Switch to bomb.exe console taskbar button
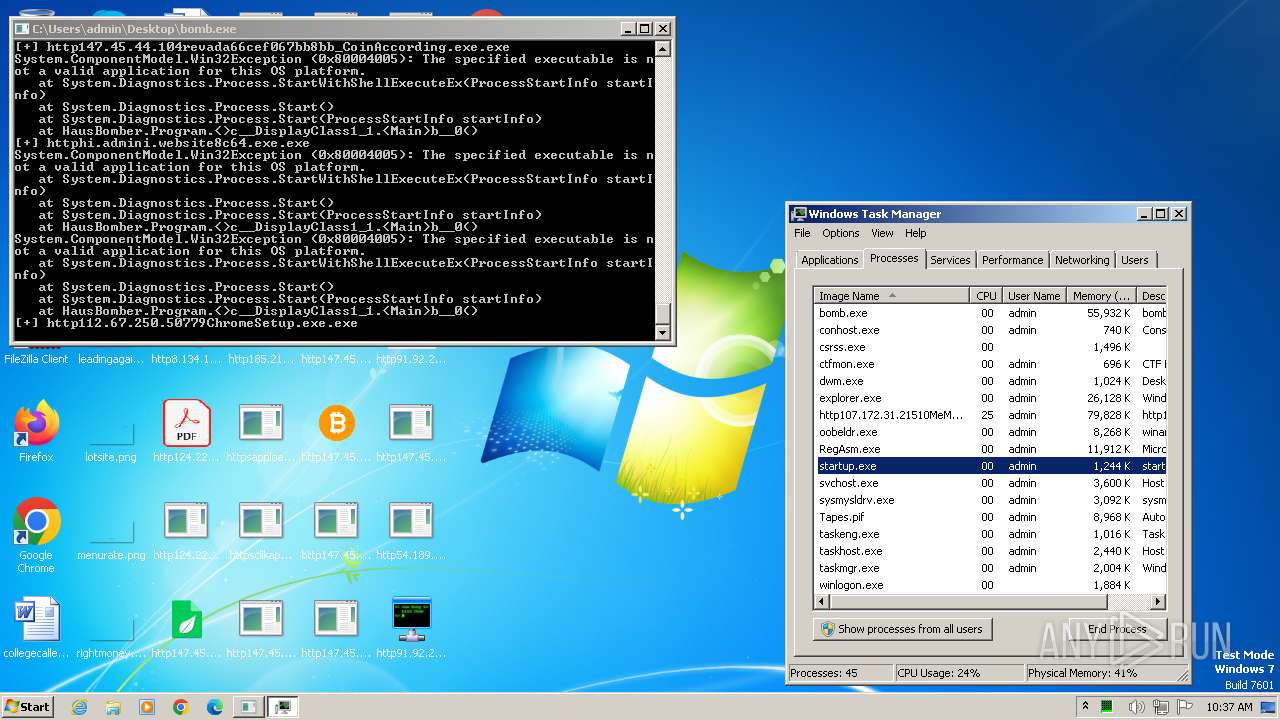 247,707
